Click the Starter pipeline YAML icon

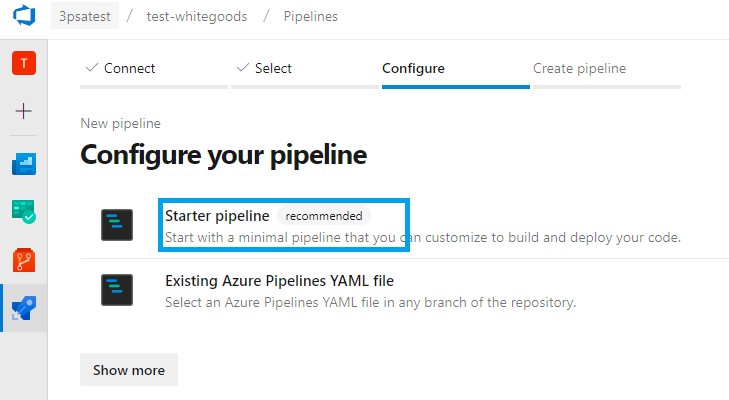pyautogui.click(x=117, y=225)
